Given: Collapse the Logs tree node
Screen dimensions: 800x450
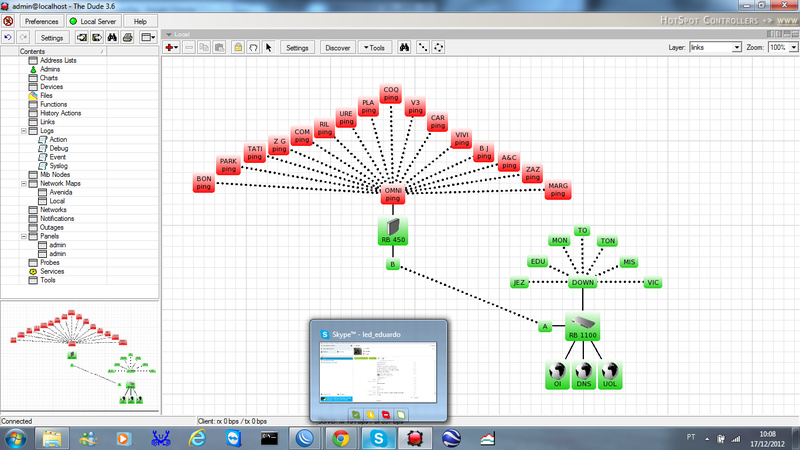Looking at the screenshot, I should (23, 131).
